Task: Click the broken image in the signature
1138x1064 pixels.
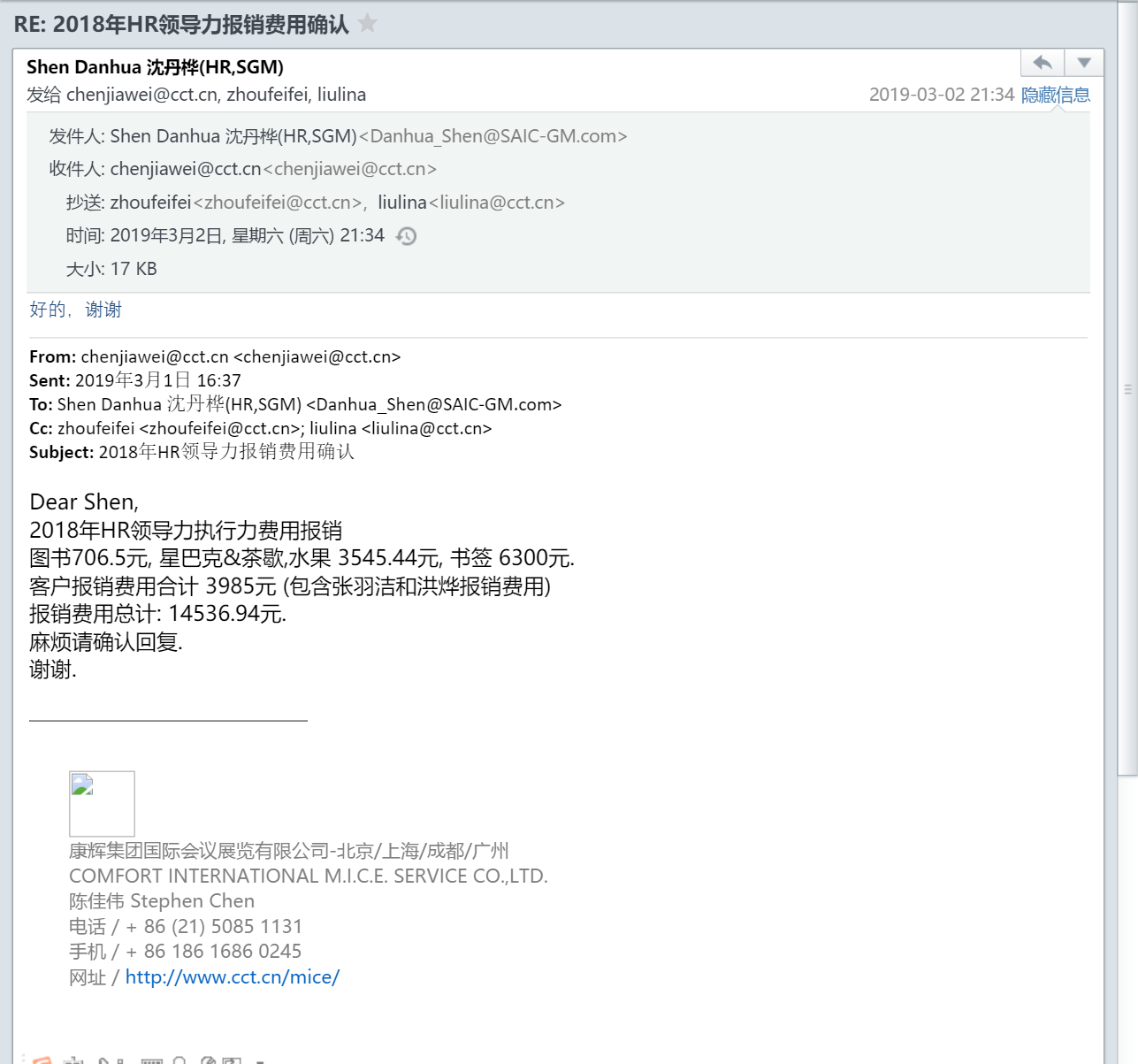Action: (x=102, y=803)
